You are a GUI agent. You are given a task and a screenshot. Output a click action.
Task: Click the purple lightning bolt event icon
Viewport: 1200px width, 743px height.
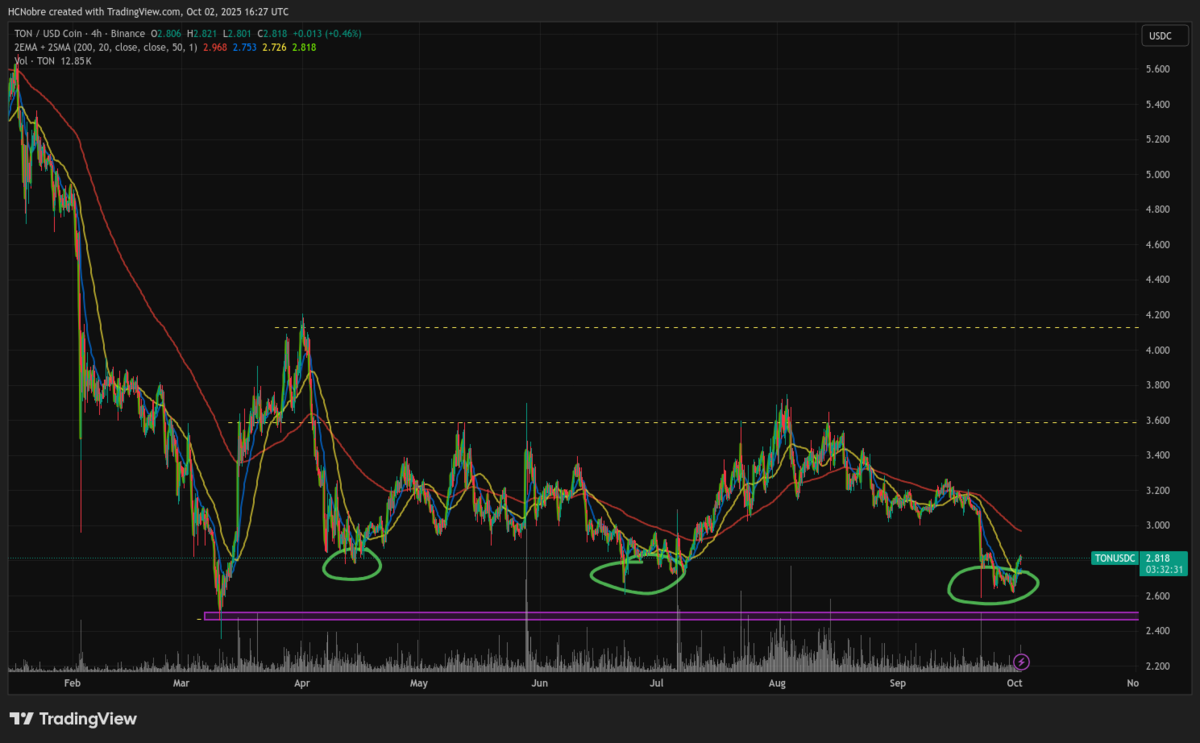click(x=1021, y=661)
